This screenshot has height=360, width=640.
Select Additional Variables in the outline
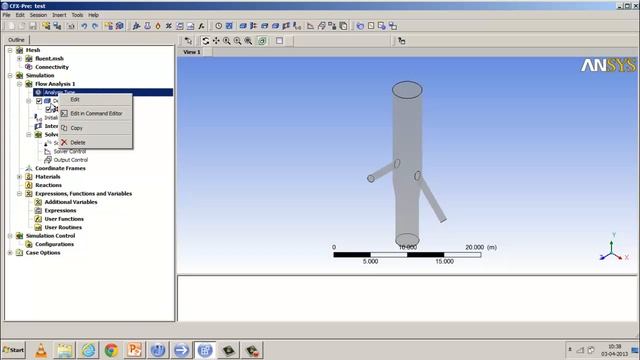[x=71, y=202]
